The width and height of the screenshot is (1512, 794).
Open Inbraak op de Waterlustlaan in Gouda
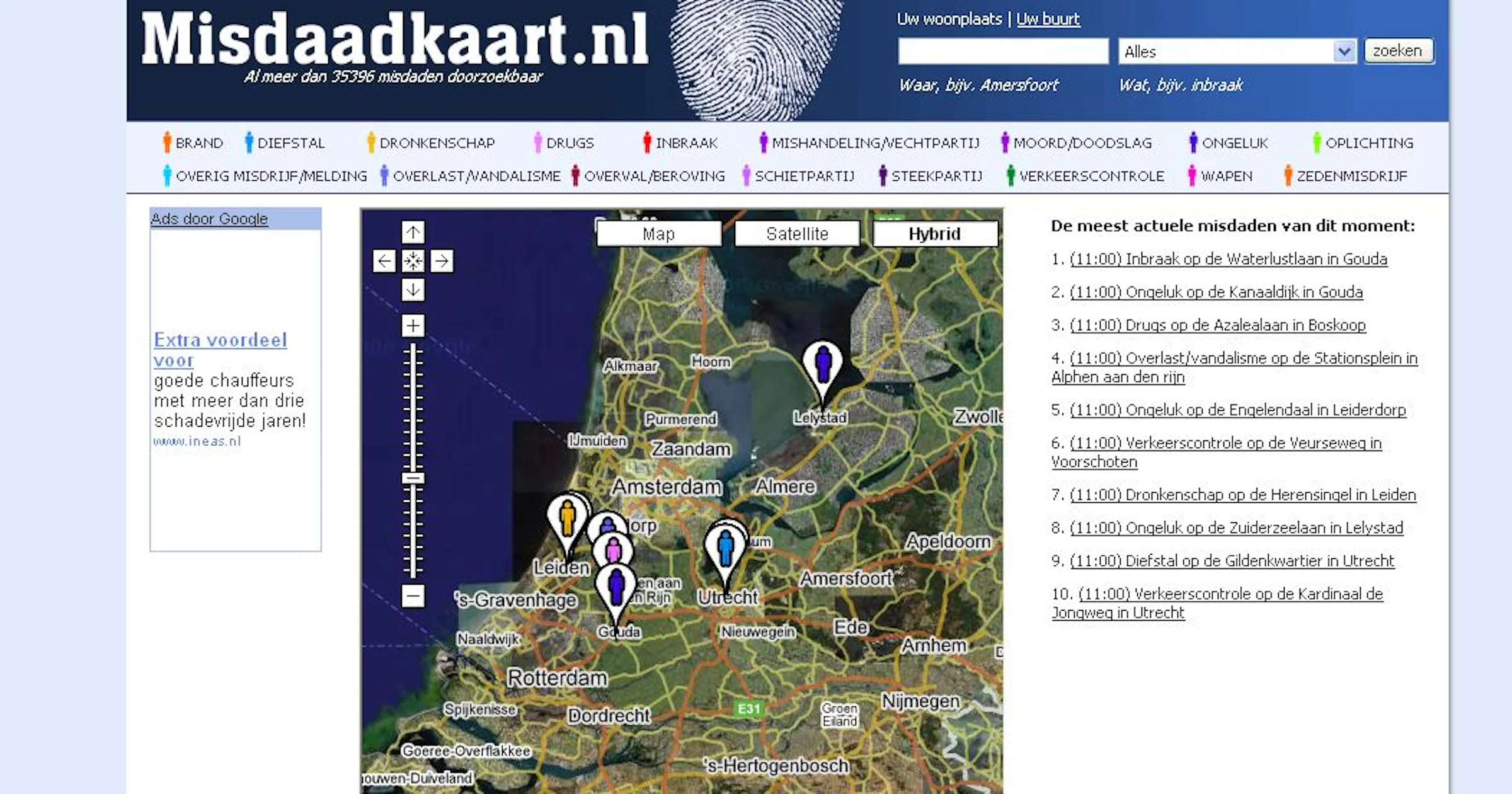pos(1228,259)
